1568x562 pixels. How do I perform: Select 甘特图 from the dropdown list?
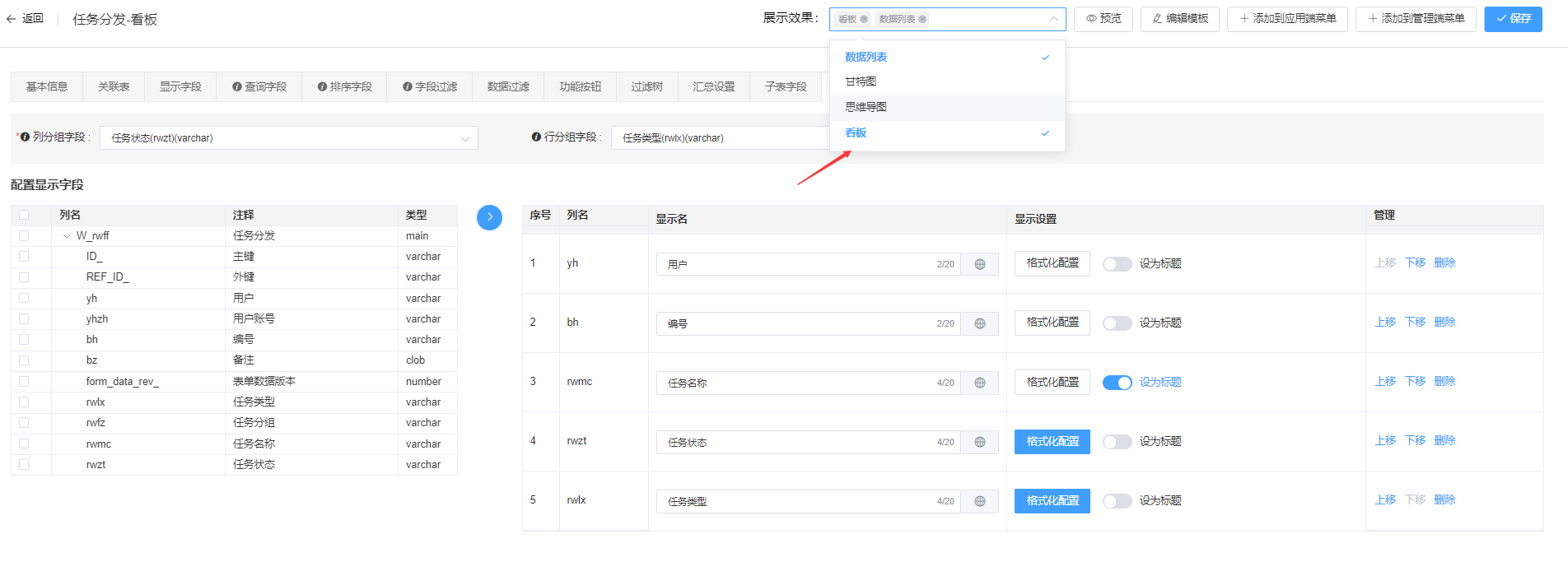click(861, 81)
